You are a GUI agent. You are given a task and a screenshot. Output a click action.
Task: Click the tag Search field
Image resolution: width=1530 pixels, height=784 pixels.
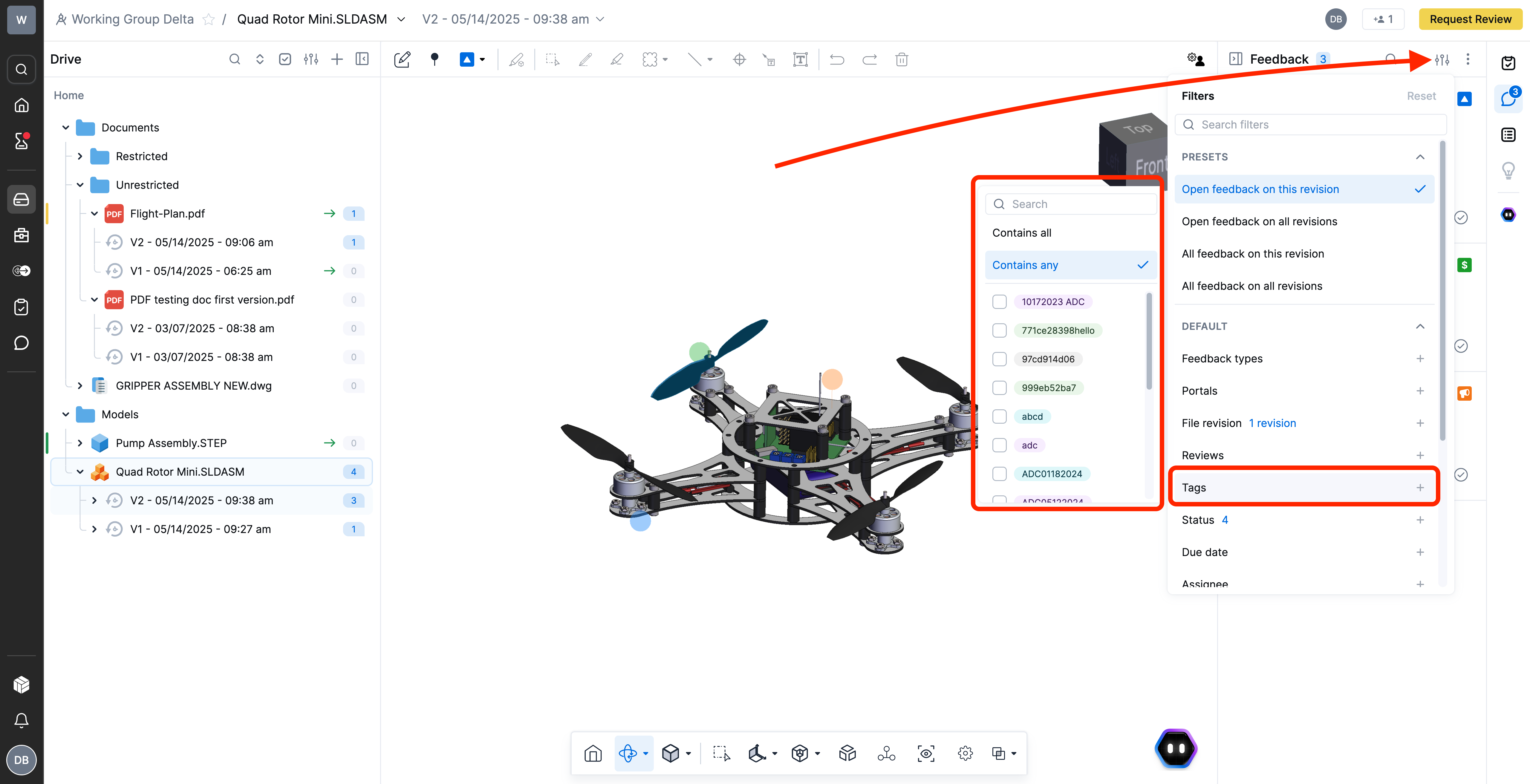coord(1070,204)
